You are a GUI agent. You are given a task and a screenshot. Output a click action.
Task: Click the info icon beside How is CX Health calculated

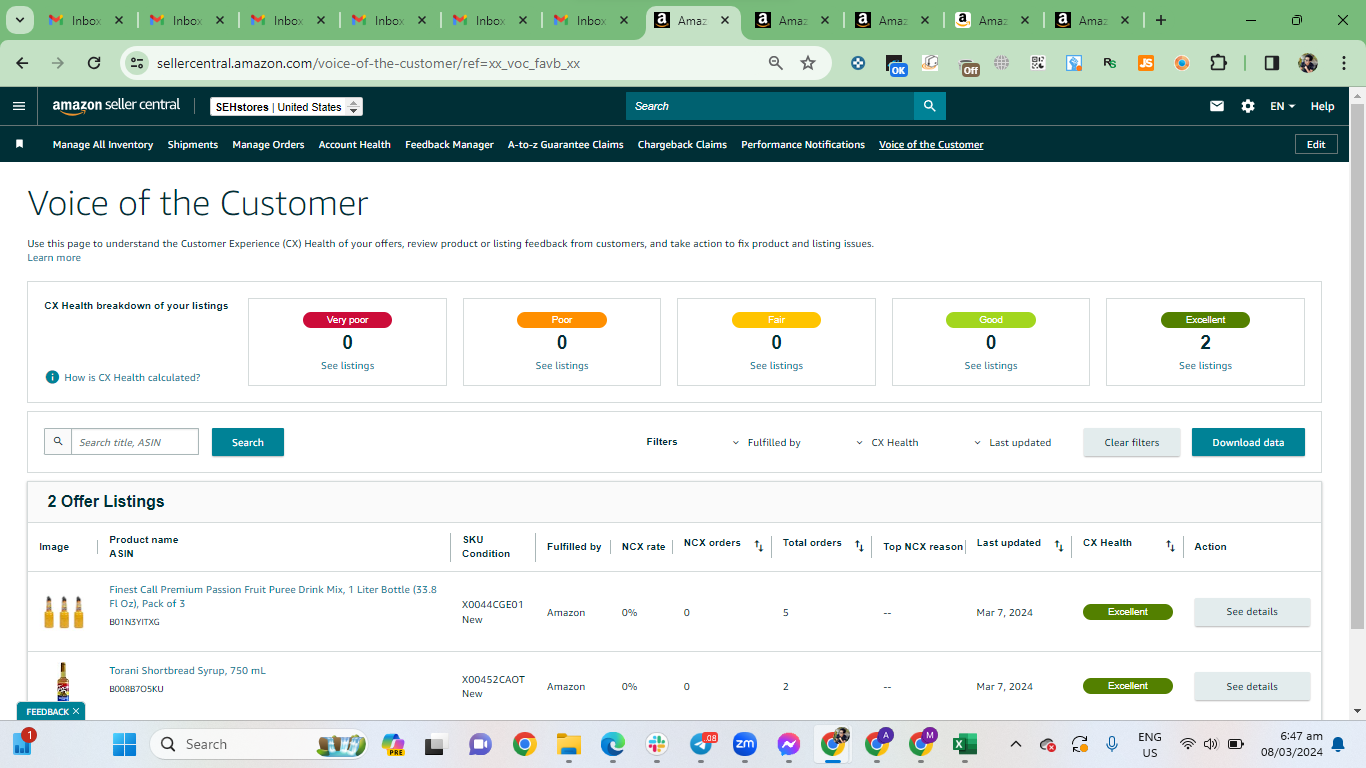point(52,377)
